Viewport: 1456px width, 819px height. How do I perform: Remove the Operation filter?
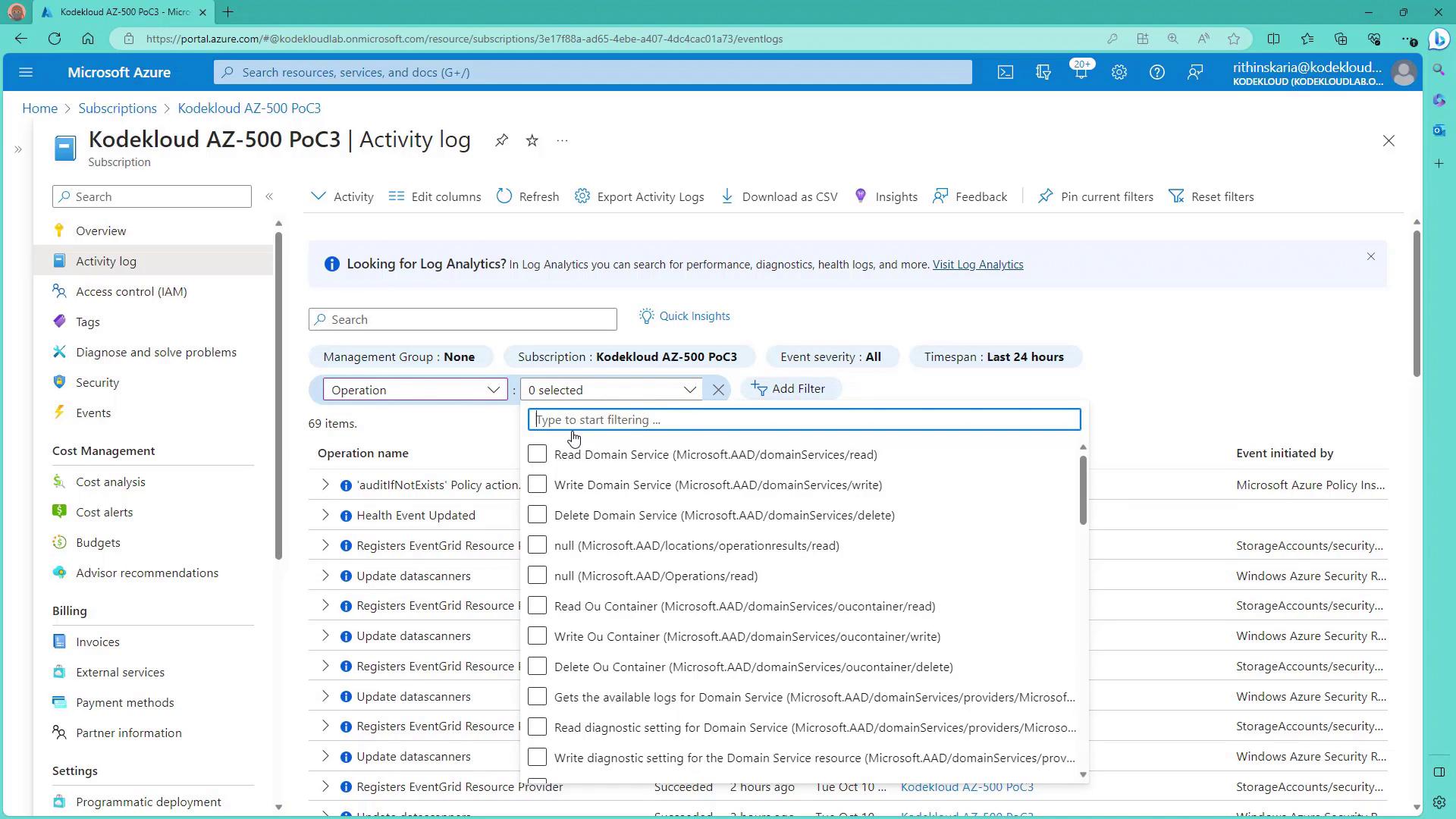[x=718, y=390]
